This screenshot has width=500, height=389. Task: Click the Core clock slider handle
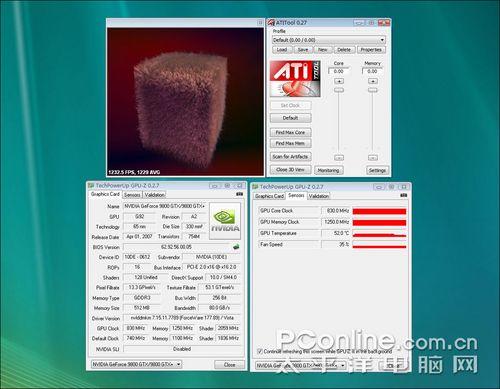point(339,90)
